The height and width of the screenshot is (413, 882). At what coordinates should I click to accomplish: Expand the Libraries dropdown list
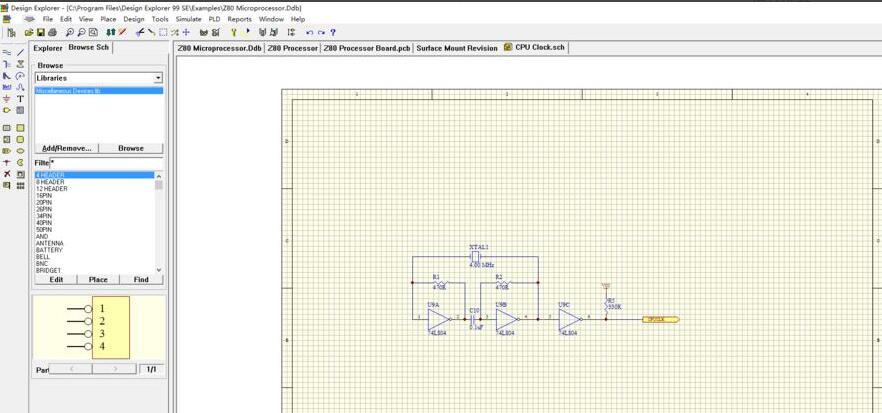coord(158,78)
